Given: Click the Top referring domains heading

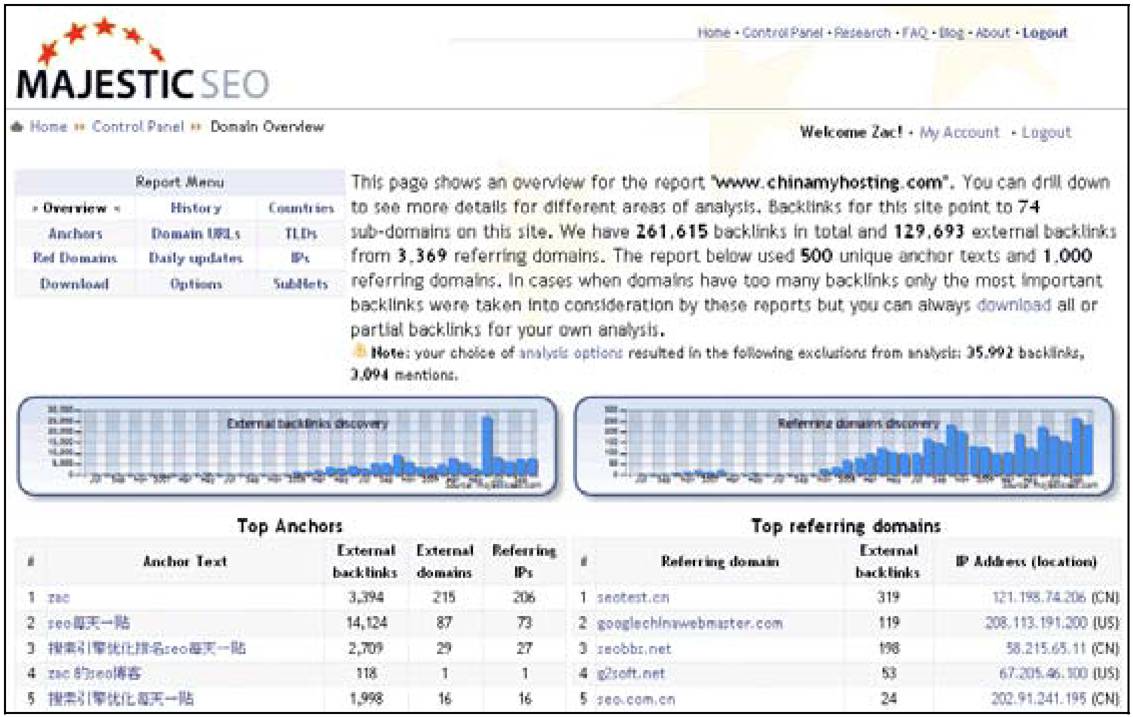Looking at the screenshot, I should (x=845, y=526).
